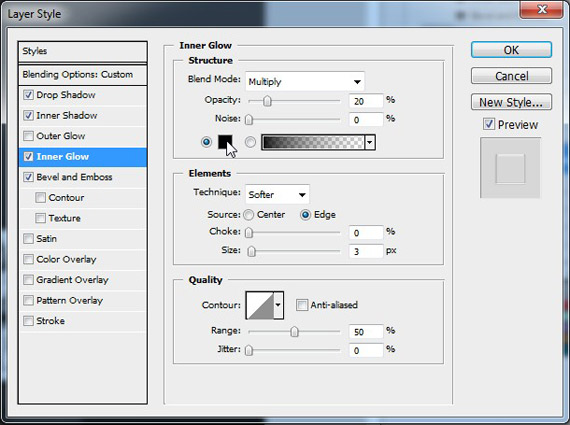
Task: Open the Satin settings label
Action: pyautogui.click(x=47, y=239)
